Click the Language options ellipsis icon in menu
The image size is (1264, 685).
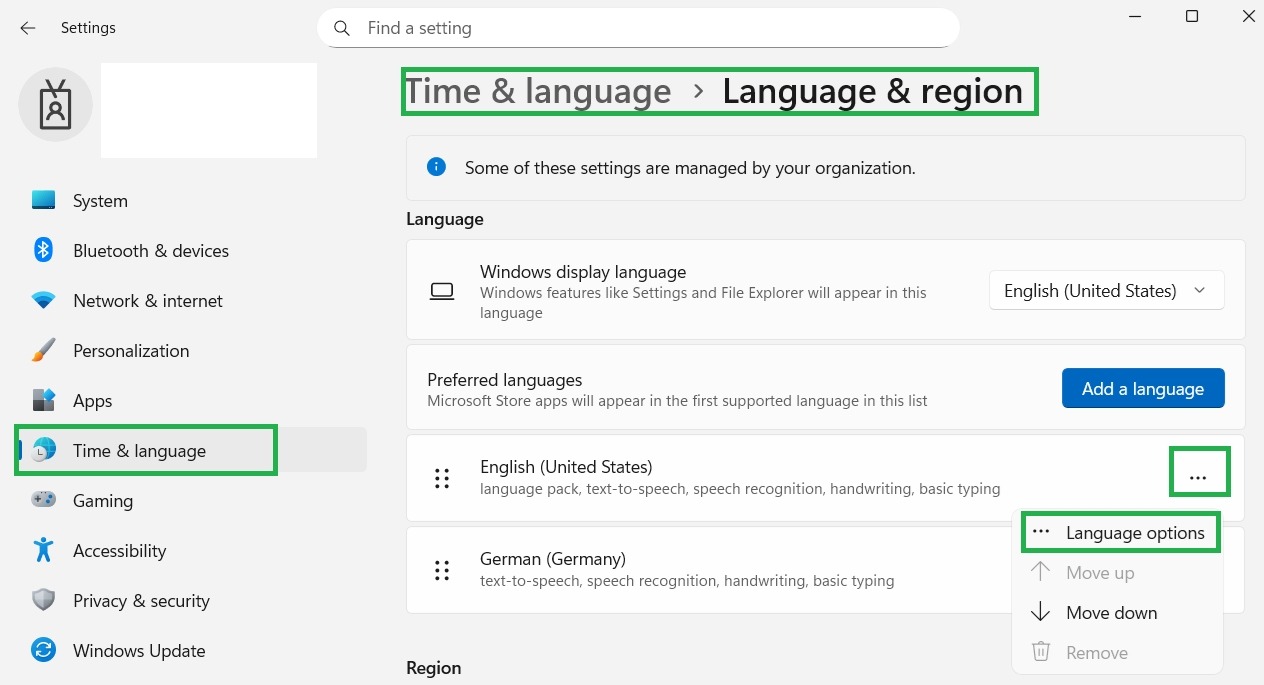(x=1041, y=533)
